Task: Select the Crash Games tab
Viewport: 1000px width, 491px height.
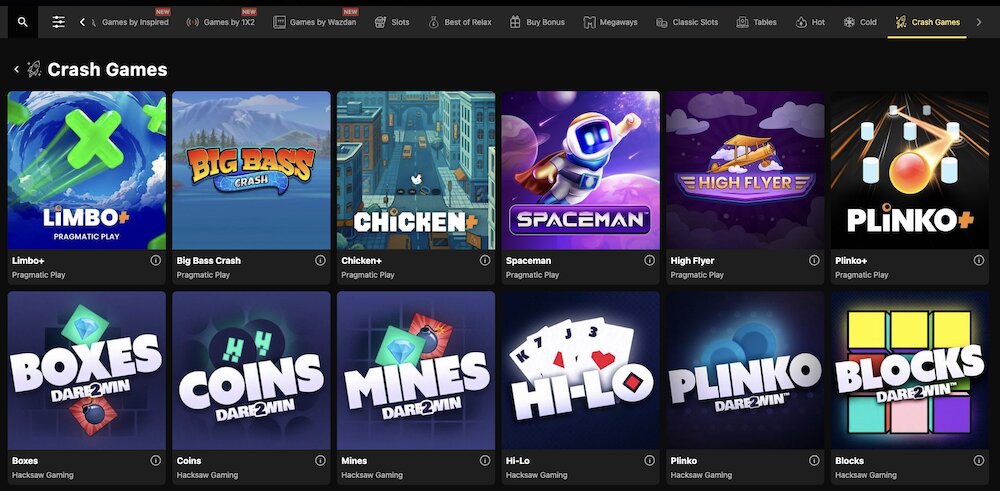Action: (x=927, y=22)
